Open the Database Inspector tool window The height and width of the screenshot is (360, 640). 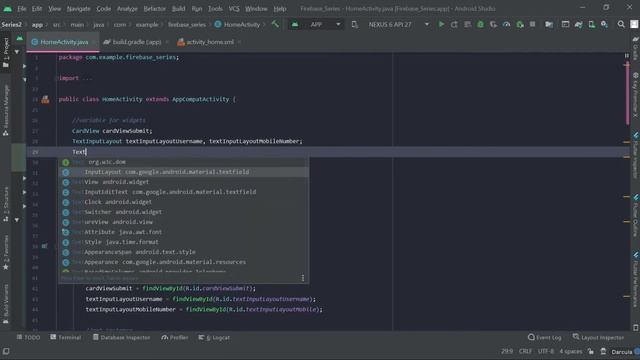121,337
